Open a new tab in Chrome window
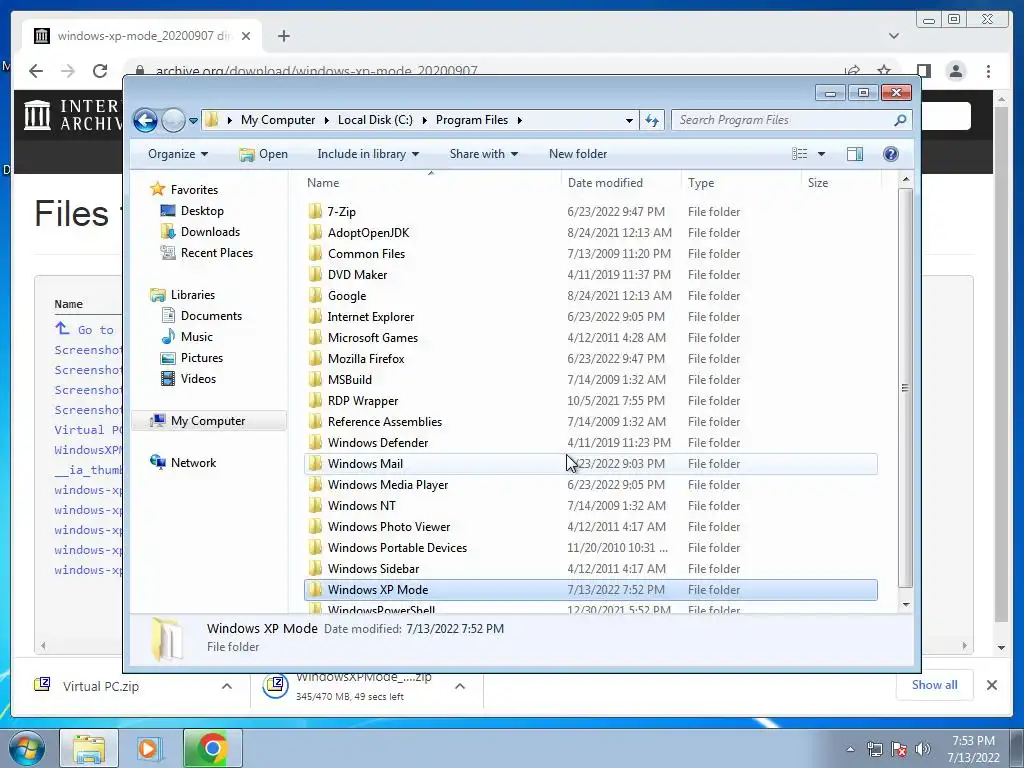Image resolution: width=1024 pixels, height=768 pixels. pos(283,36)
